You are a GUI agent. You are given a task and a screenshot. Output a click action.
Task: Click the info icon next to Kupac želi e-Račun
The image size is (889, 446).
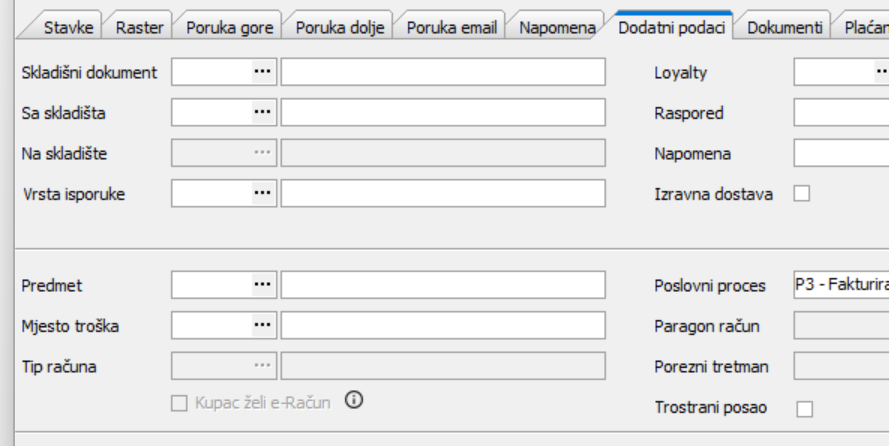tap(354, 400)
